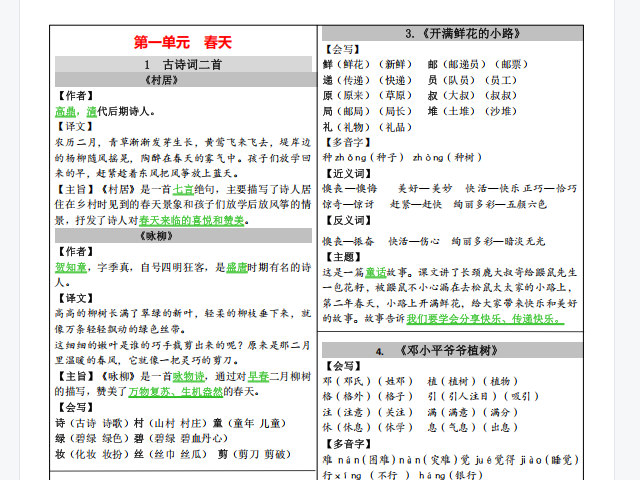
Task: Click the green underlined name 贺知章
Action: (71, 268)
